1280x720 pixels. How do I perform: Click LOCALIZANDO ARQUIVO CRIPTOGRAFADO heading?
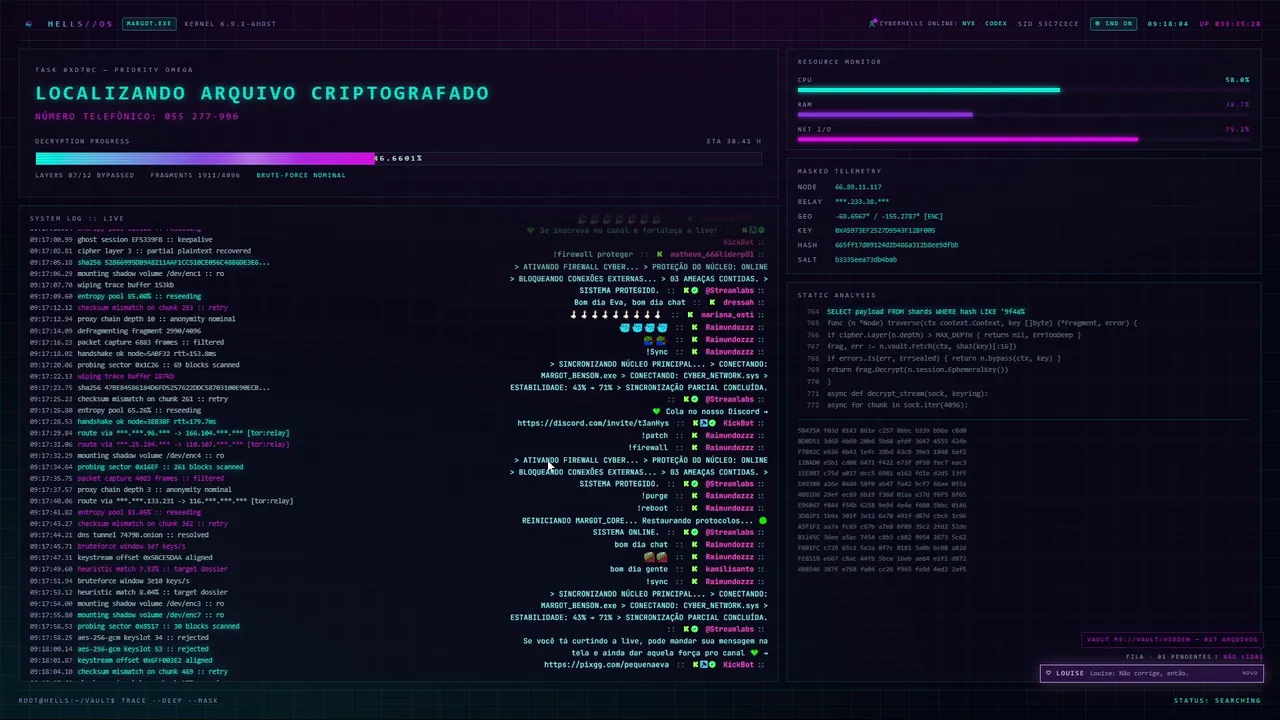point(262,93)
